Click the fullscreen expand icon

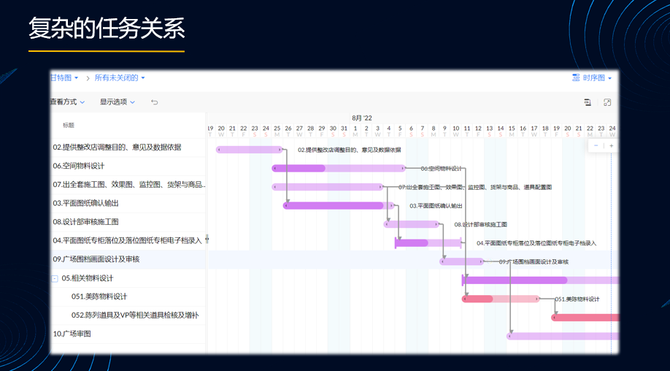point(607,102)
